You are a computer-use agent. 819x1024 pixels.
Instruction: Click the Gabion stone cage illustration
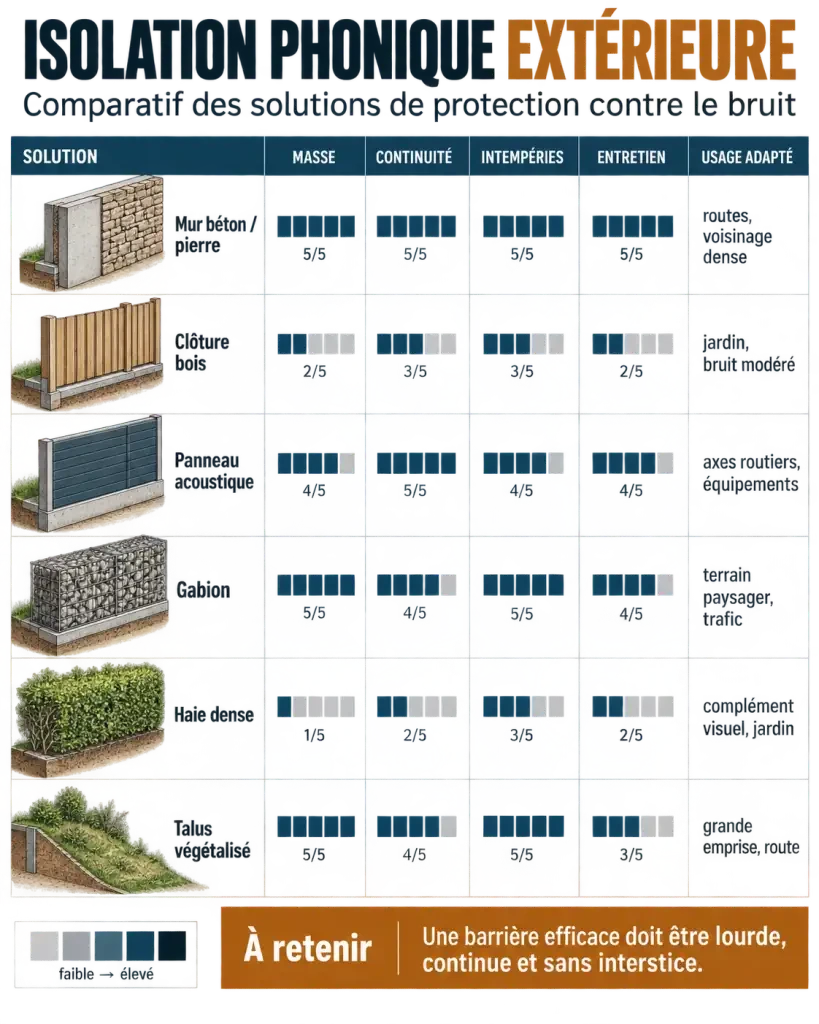[x=90, y=596]
